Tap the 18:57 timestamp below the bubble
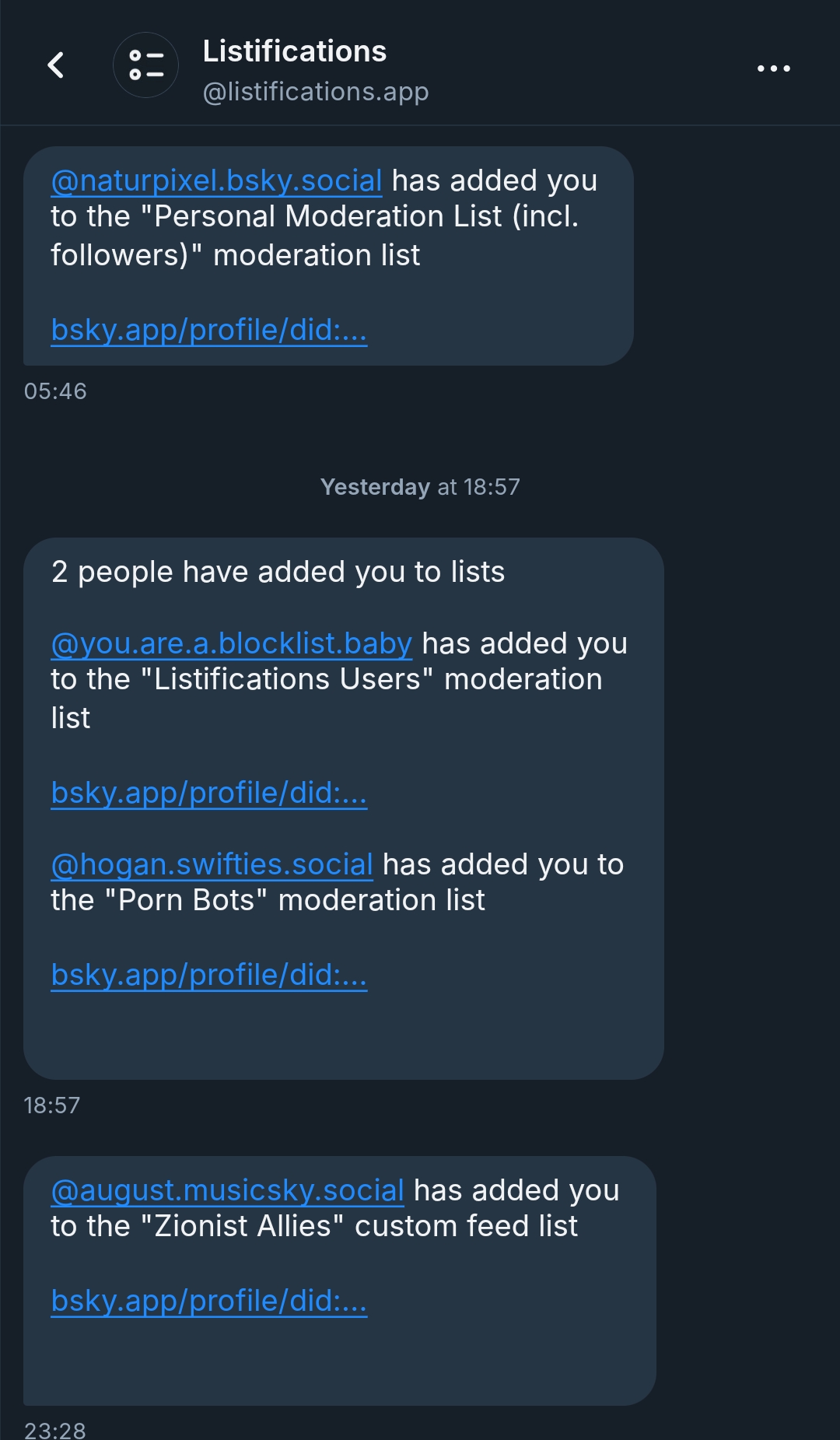The height and width of the screenshot is (1440, 840). (52, 1105)
